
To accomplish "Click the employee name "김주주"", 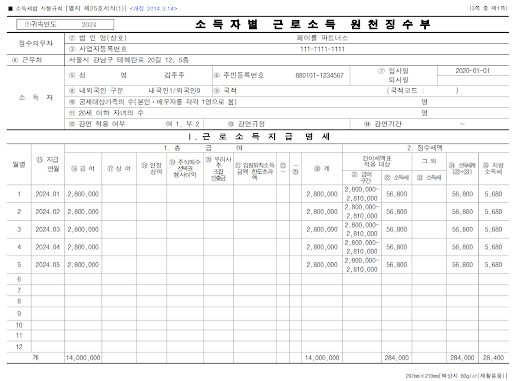I will tap(174, 75).
